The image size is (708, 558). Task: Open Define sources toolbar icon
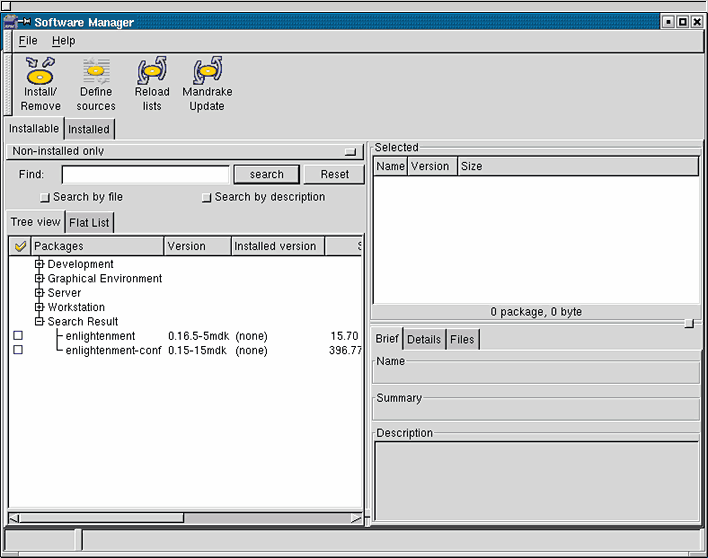[x=96, y=70]
